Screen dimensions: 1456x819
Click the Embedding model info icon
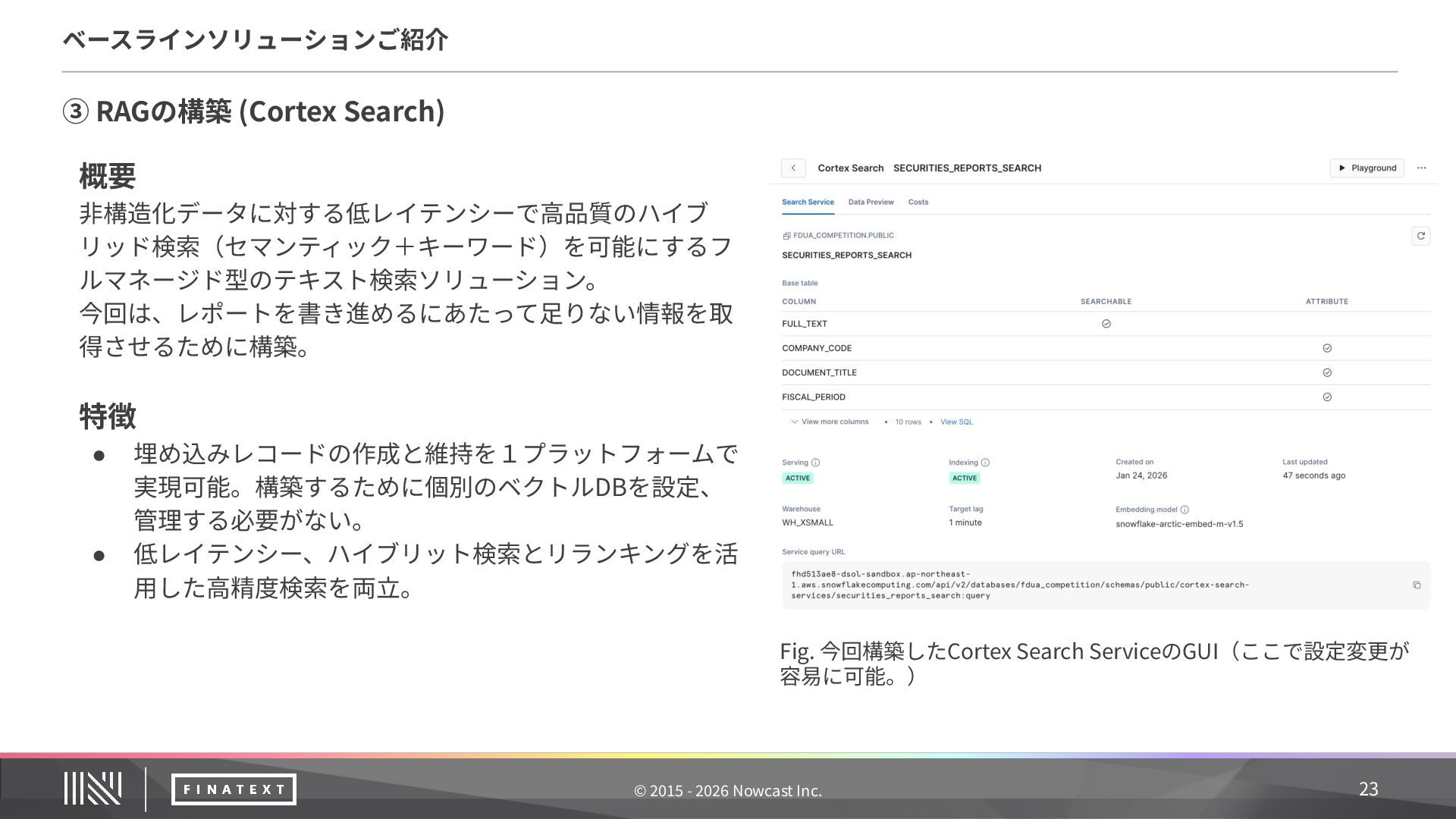point(1185,510)
